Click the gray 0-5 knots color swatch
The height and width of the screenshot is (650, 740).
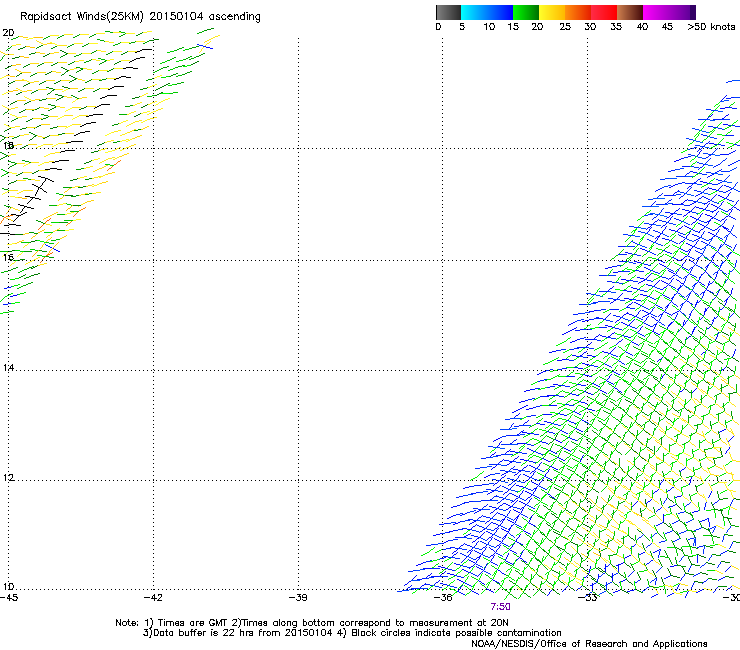click(448, 12)
